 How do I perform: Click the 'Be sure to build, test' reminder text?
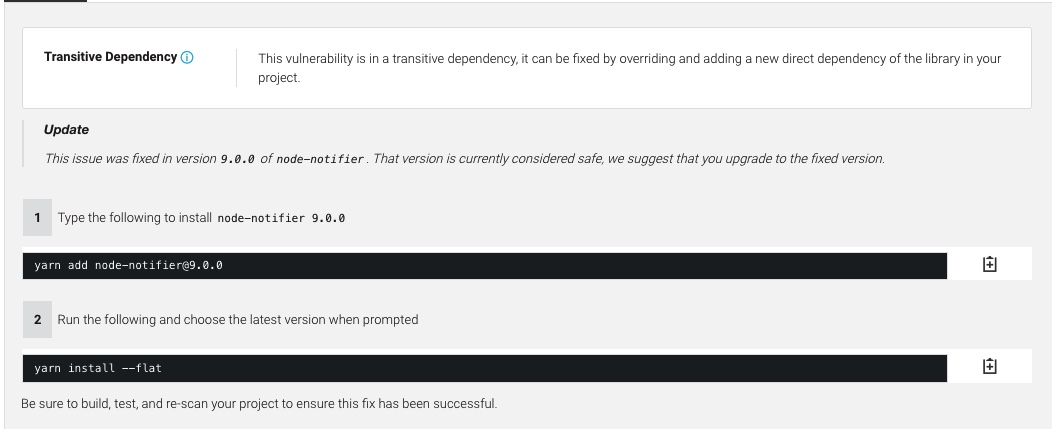(259, 404)
